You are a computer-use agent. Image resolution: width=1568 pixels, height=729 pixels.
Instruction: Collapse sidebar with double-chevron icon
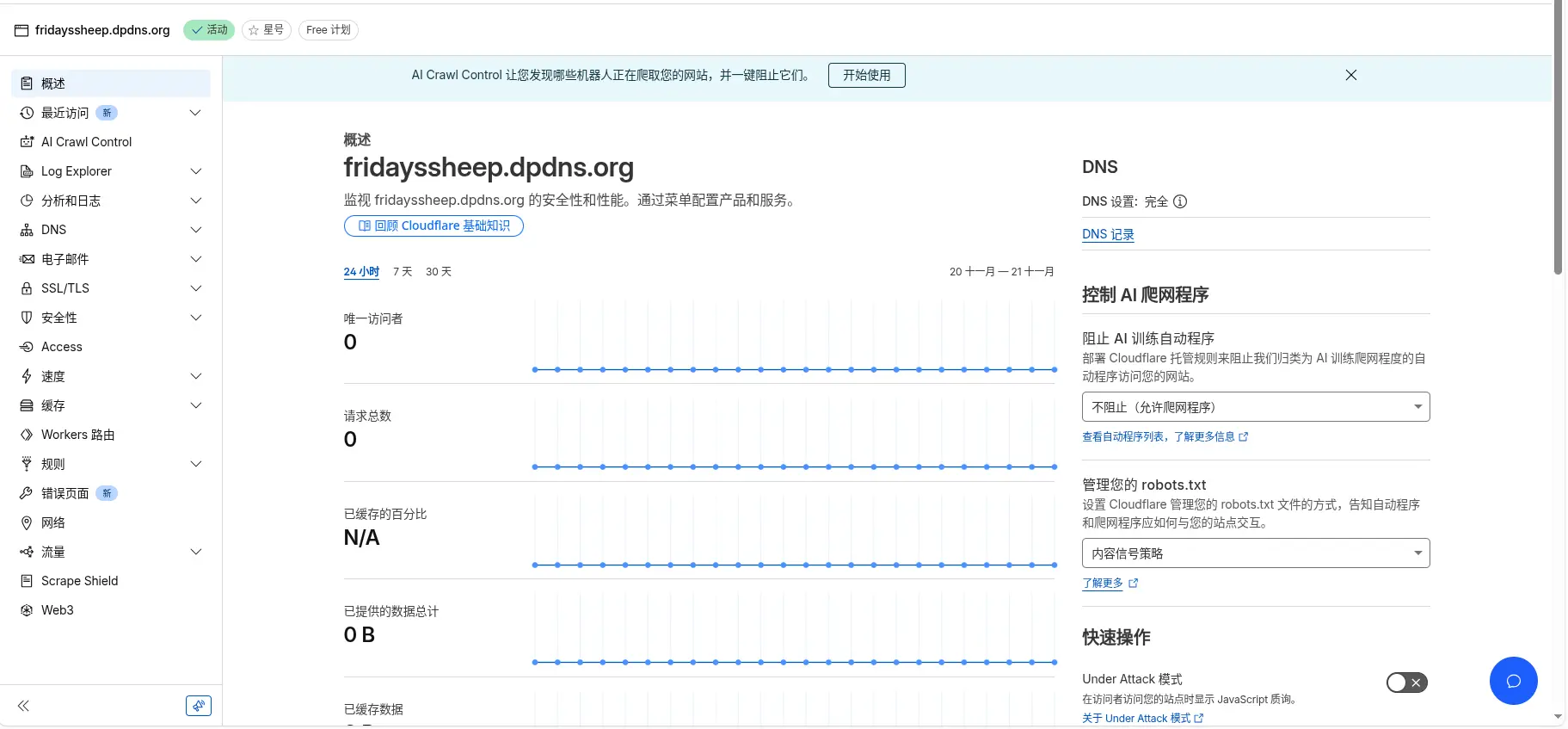[23, 706]
